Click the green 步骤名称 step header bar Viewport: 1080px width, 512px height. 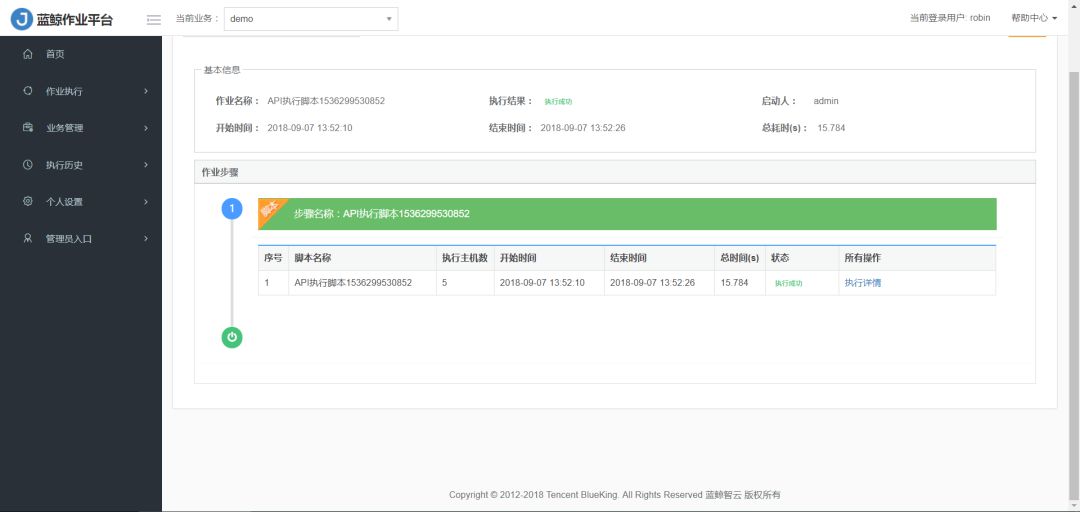click(x=627, y=214)
